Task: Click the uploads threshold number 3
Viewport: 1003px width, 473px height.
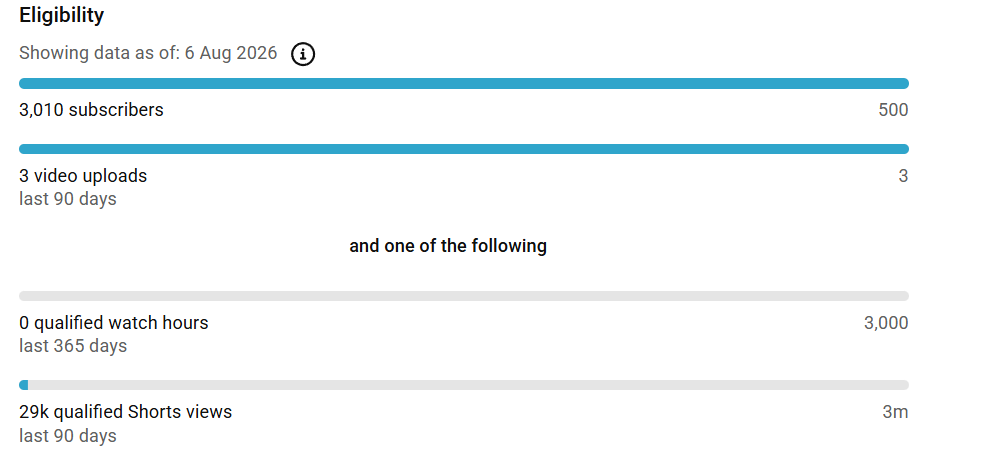Action: coord(903,176)
